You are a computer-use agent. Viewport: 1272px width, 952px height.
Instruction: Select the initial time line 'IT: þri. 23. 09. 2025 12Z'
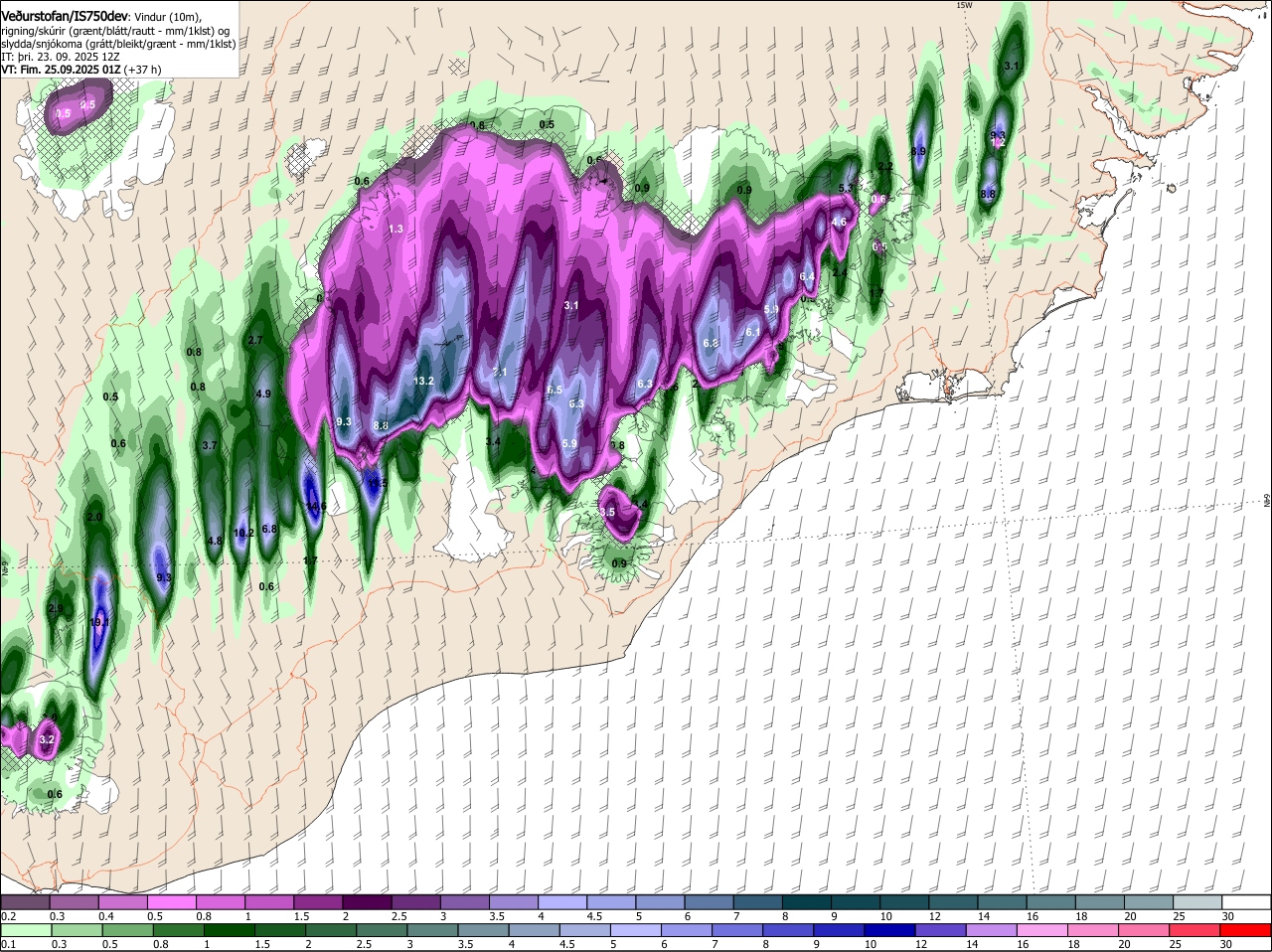60,57
